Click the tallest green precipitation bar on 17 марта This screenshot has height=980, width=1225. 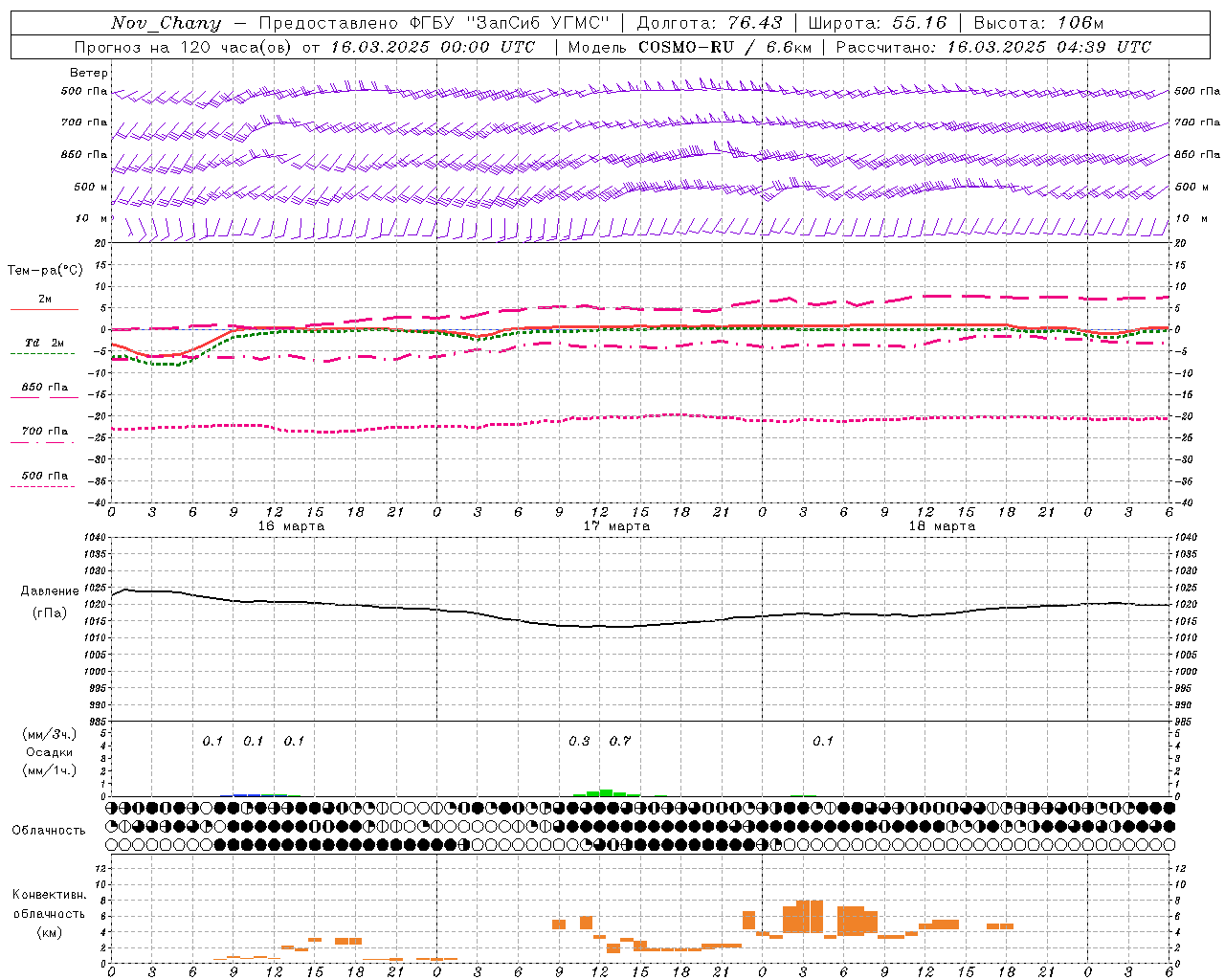tap(607, 792)
